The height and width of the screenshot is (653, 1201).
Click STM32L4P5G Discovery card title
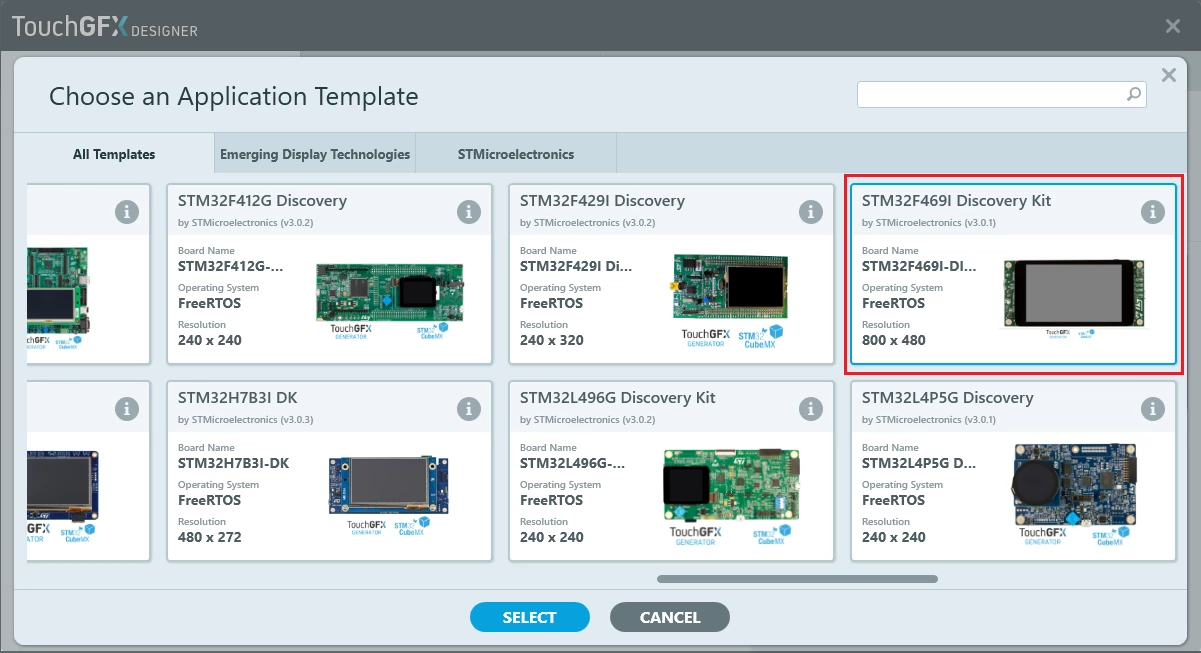(947, 398)
